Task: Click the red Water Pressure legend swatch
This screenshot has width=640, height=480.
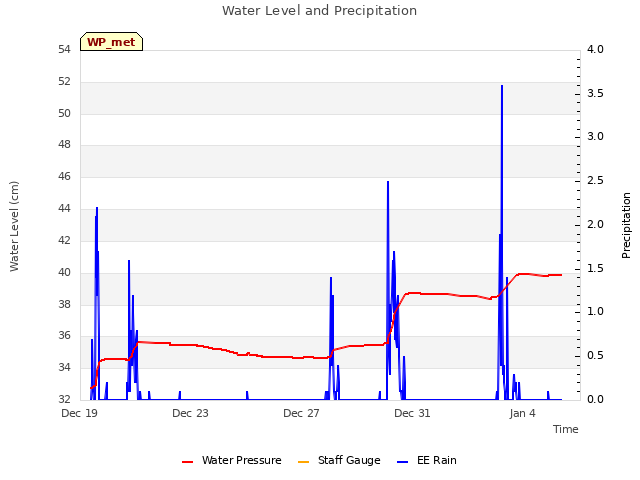Action: coord(187,462)
